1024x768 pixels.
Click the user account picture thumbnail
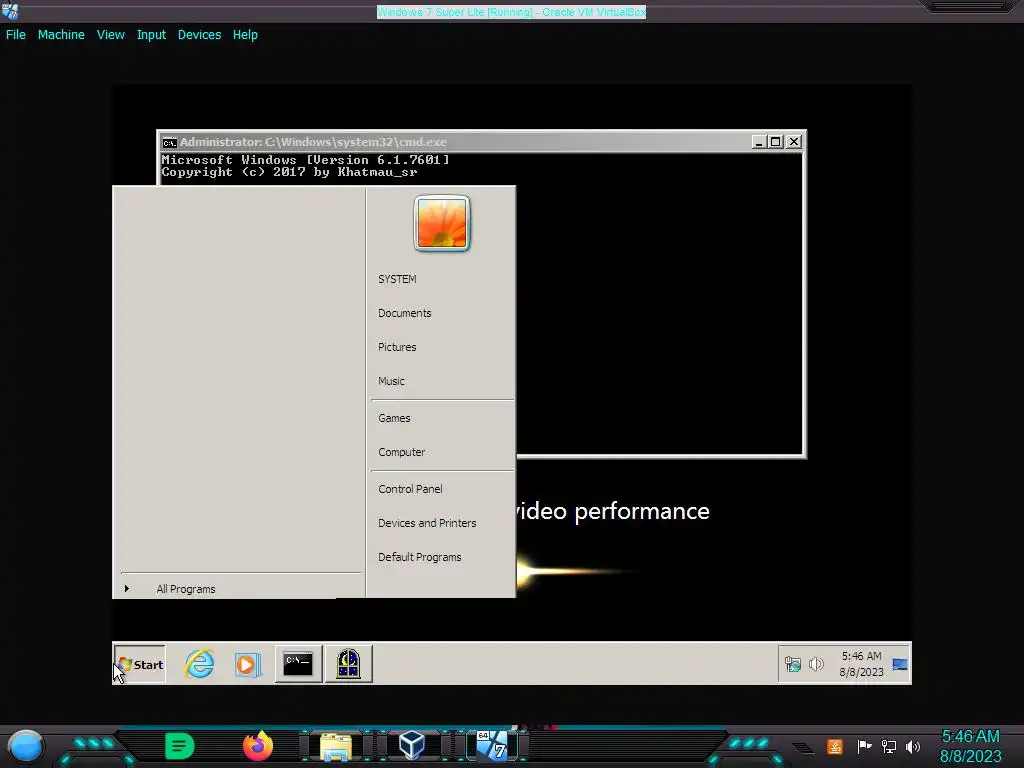[x=442, y=223]
